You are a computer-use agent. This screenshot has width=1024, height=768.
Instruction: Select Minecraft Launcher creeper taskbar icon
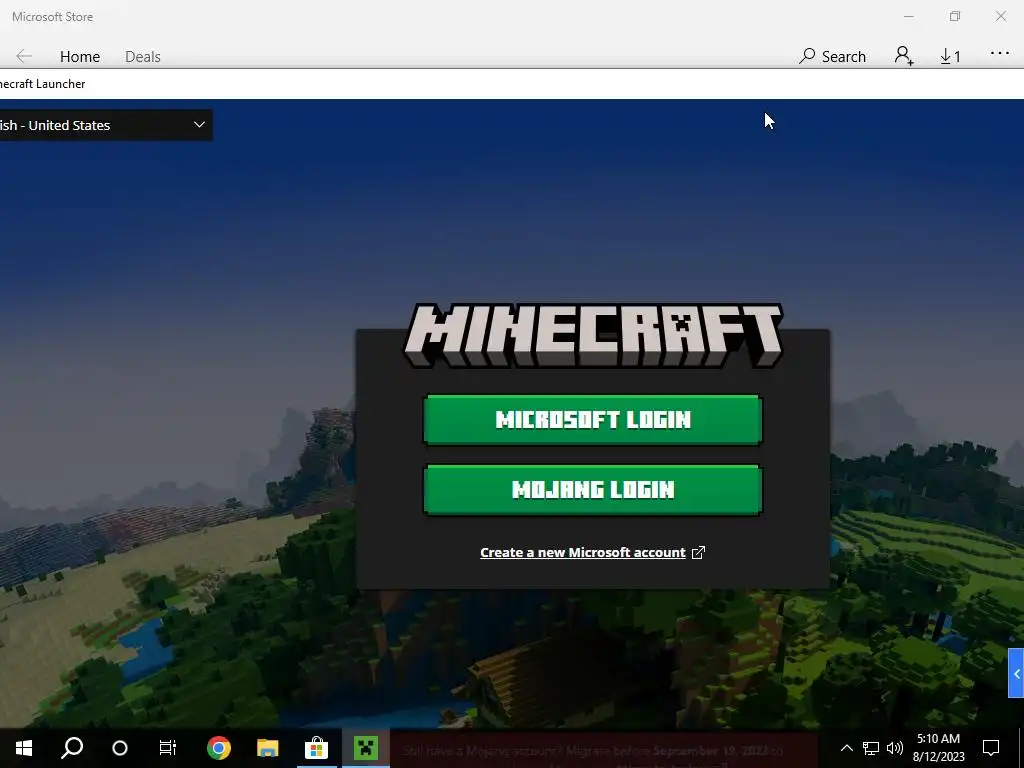click(366, 748)
